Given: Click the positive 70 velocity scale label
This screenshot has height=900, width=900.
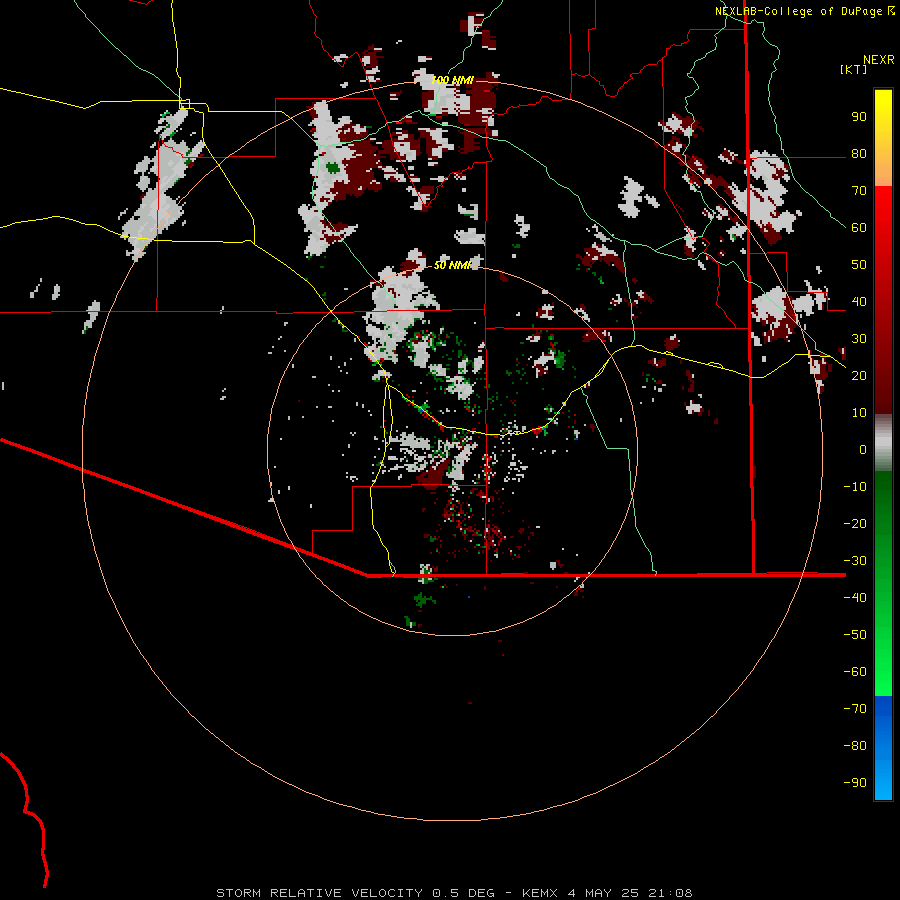Looking at the screenshot, I should tap(859, 191).
